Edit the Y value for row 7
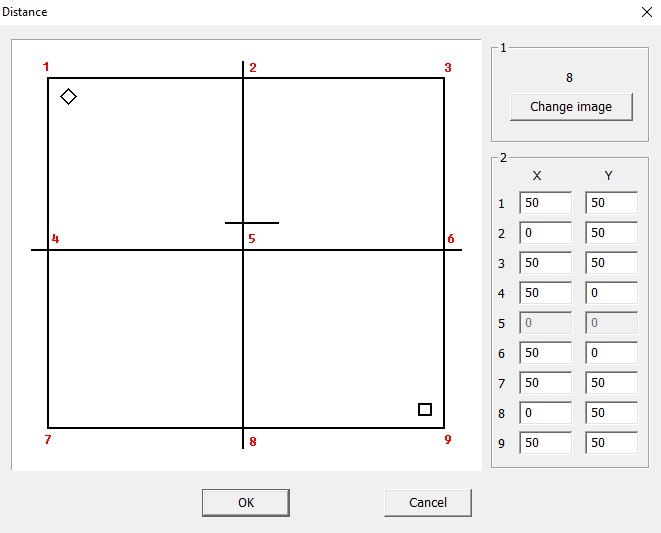The width and height of the screenshot is (661, 533). pyautogui.click(x=611, y=382)
